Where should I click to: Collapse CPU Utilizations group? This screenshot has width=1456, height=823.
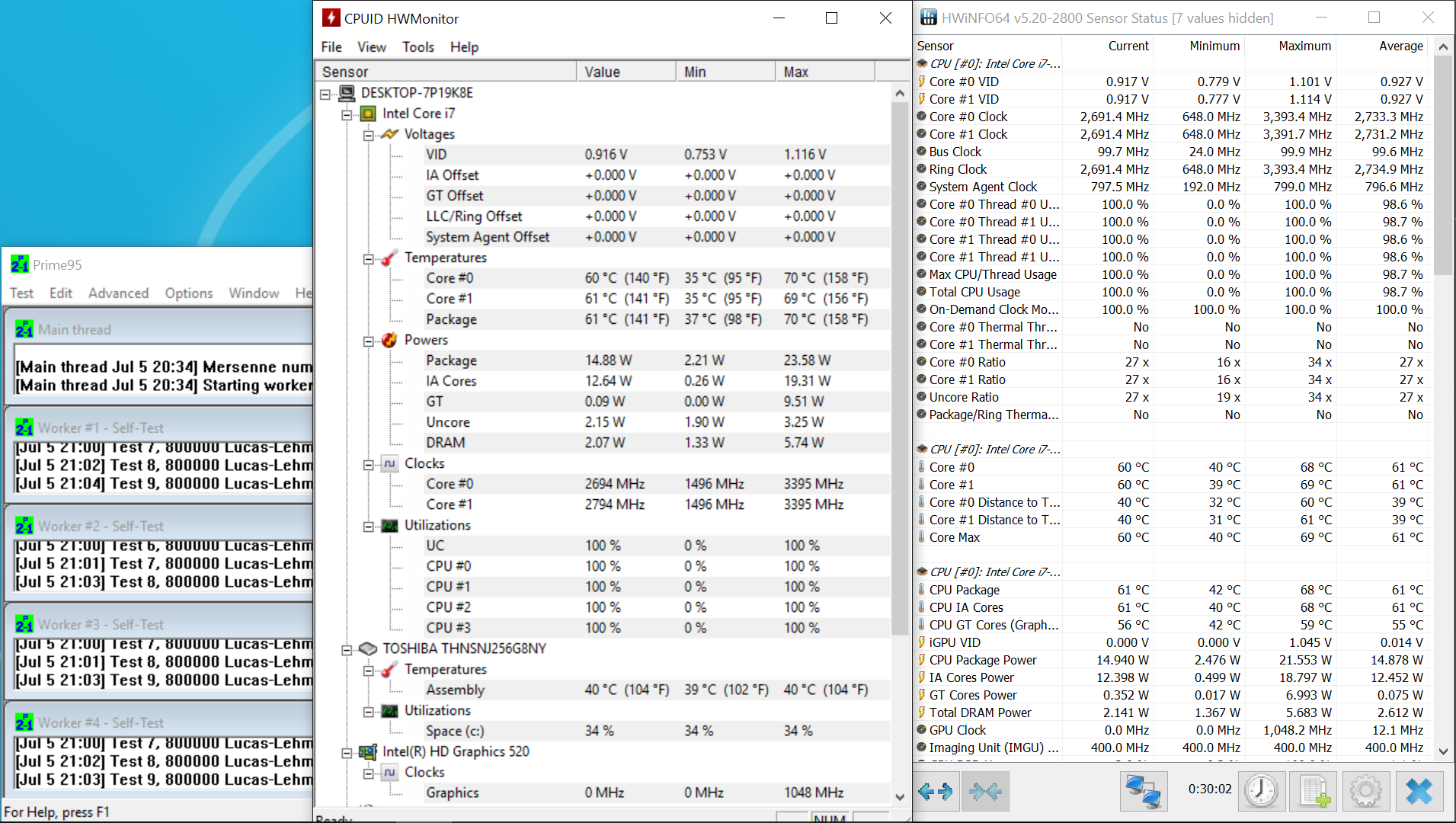click(x=368, y=526)
